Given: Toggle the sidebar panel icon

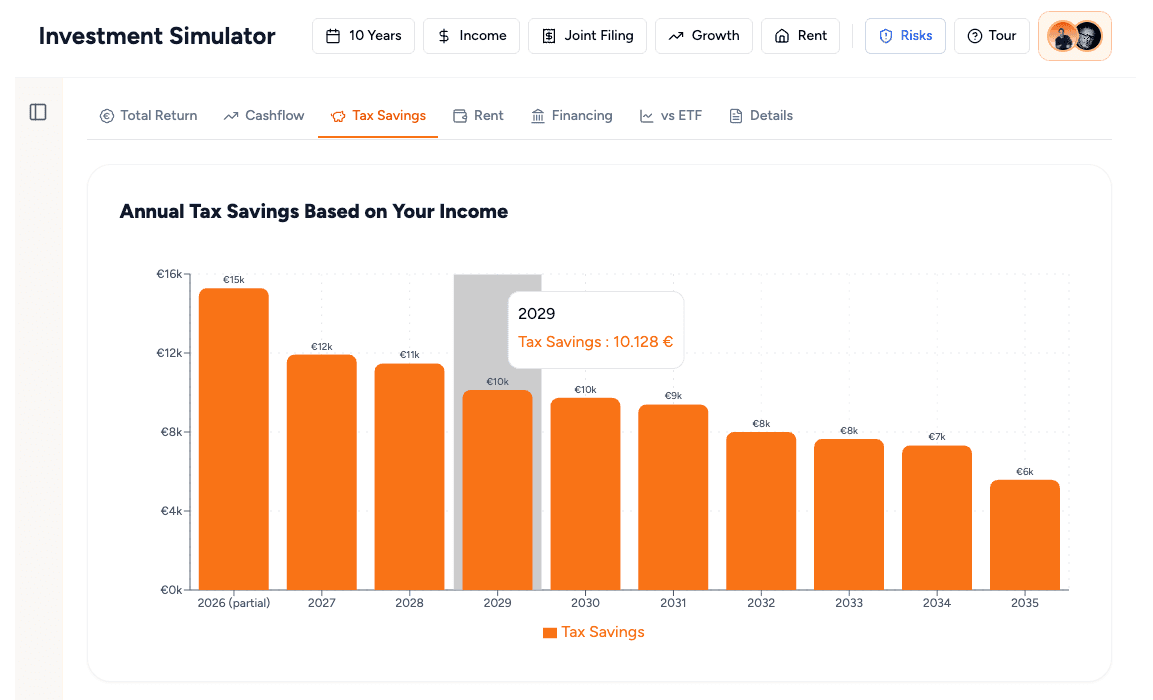Looking at the screenshot, I should 38,112.
